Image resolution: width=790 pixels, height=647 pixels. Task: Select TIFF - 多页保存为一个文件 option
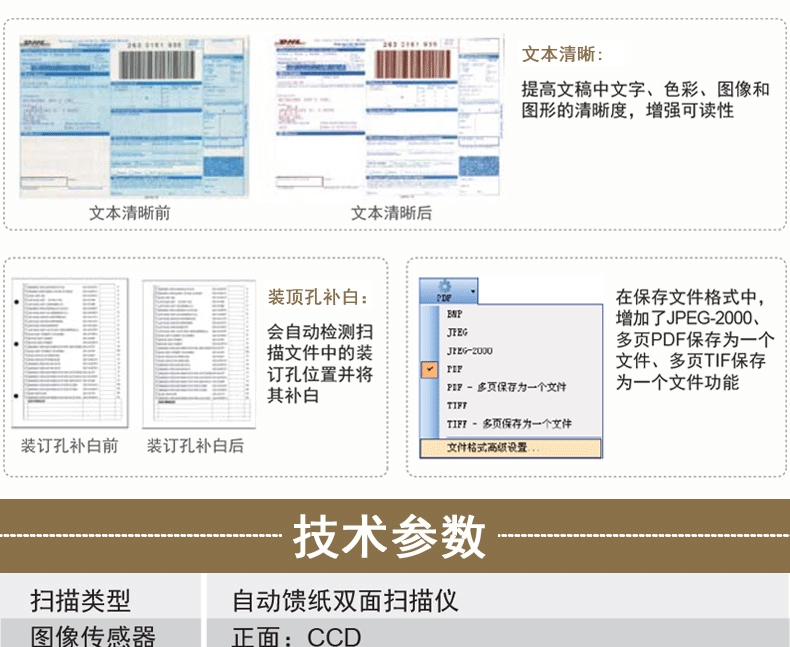(x=509, y=424)
